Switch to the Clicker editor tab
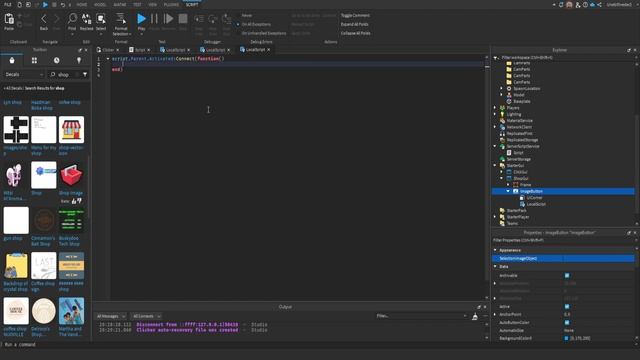 (x=108, y=50)
